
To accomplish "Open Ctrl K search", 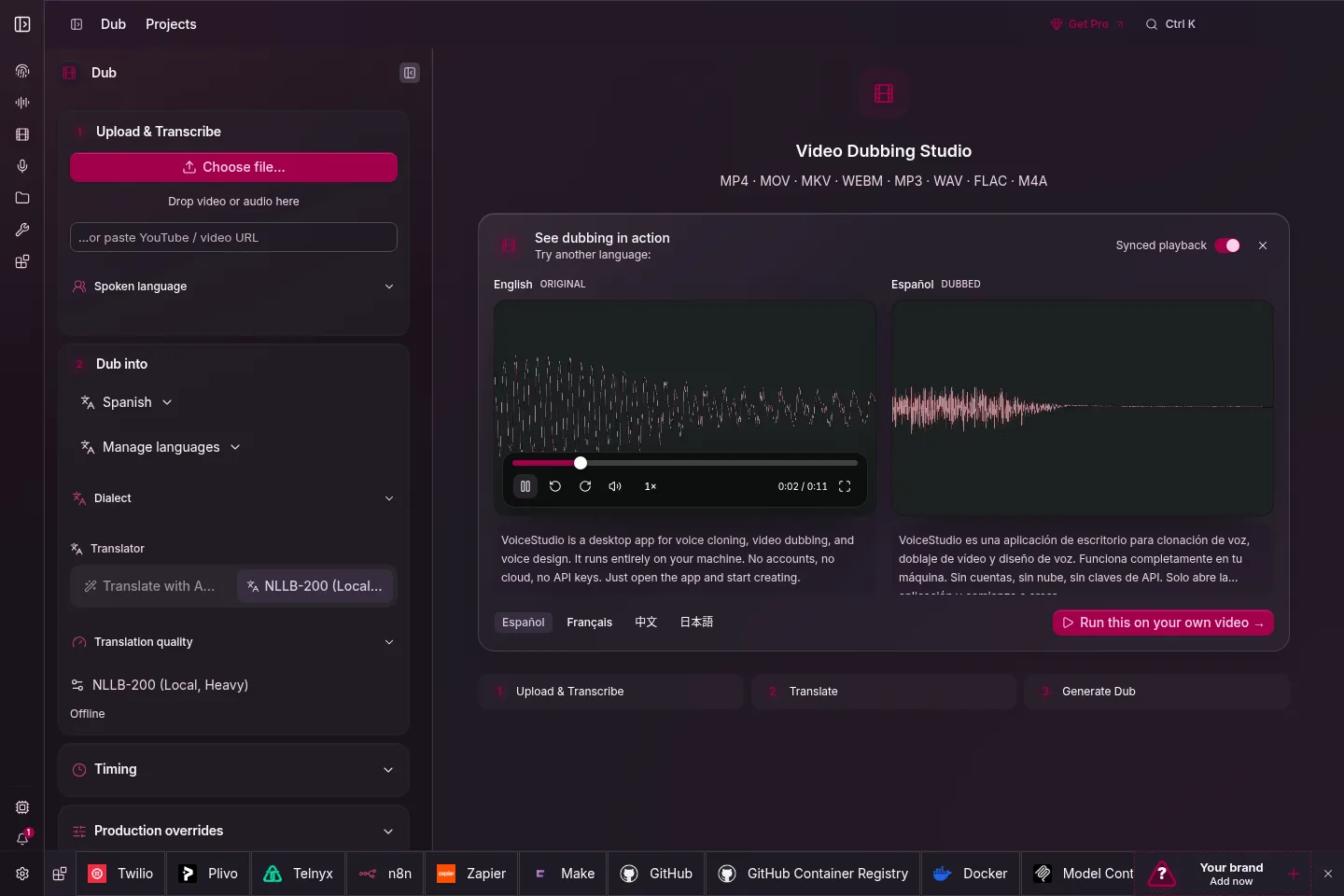I will pos(1170,24).
